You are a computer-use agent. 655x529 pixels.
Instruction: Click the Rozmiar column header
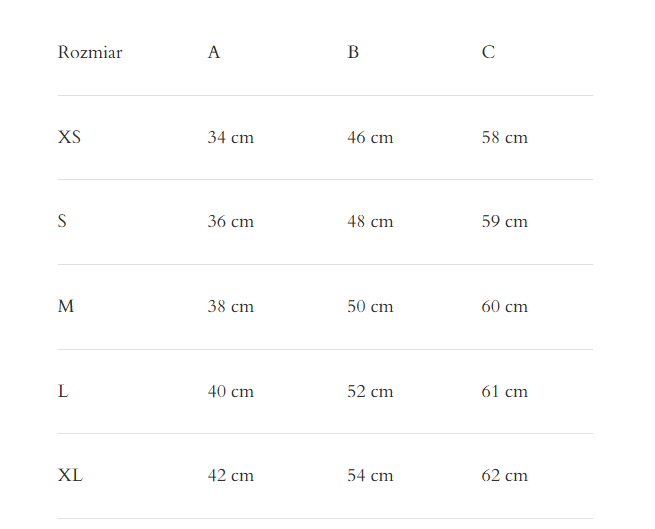coord(90,52)
